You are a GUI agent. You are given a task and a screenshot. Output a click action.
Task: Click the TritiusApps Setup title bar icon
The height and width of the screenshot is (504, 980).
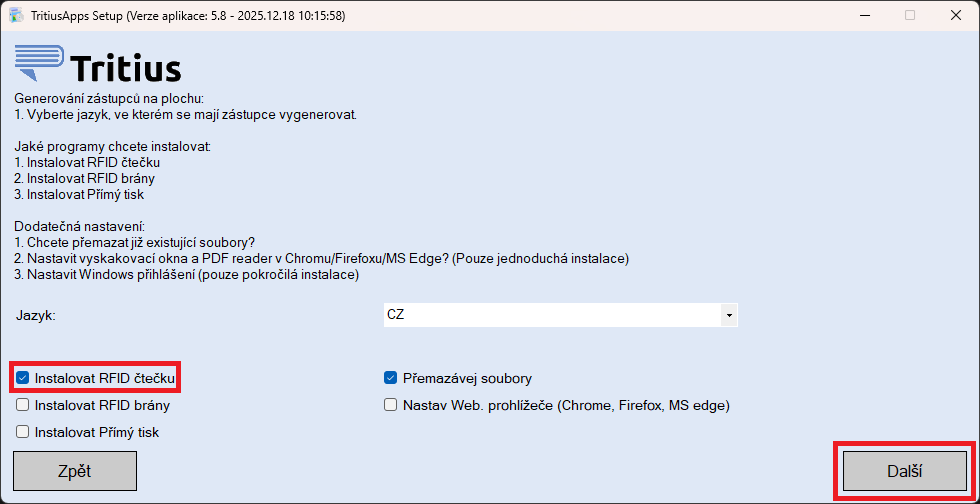tap(17, 15)
